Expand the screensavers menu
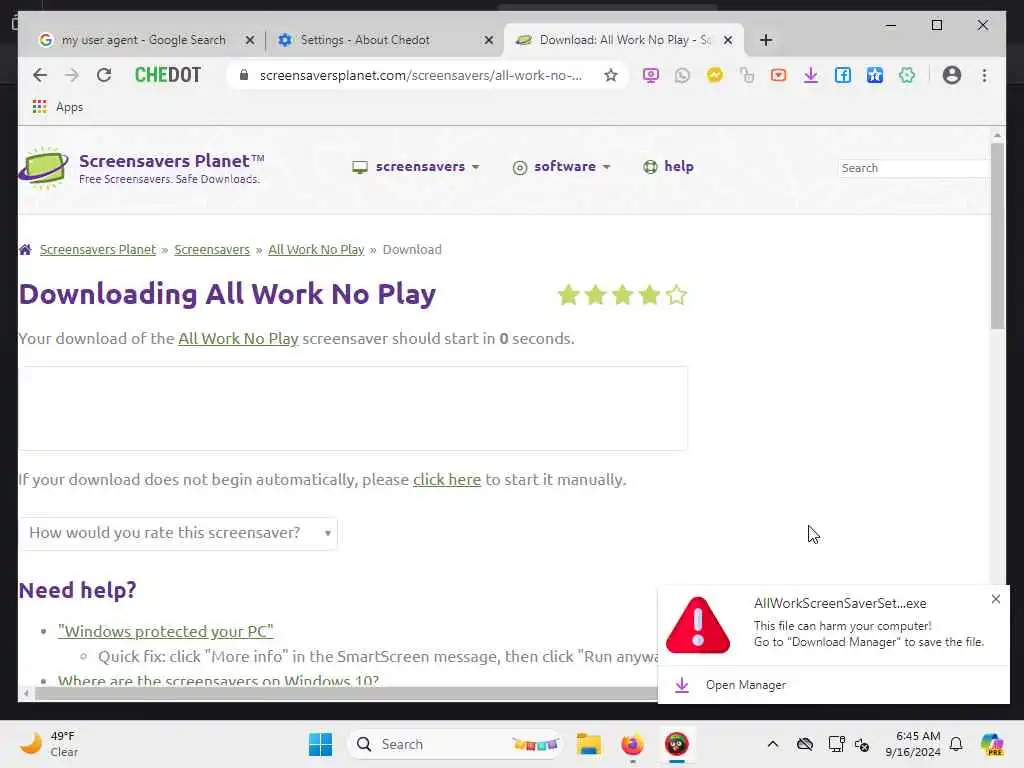 [416, 167]
